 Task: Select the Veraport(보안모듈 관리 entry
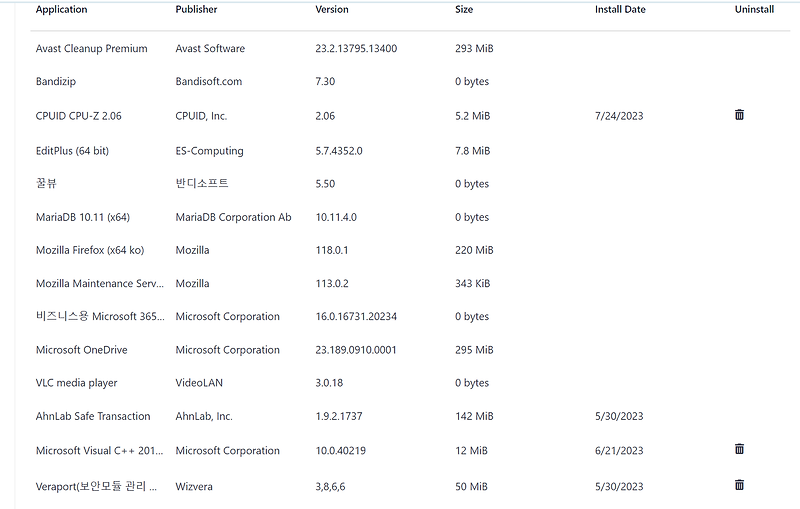click(x=96, y=487)
